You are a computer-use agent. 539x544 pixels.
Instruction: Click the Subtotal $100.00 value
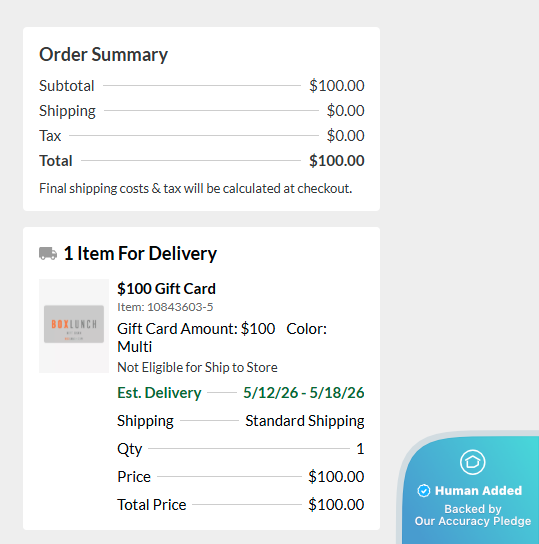pyautogui.click(x=336, y=86)
